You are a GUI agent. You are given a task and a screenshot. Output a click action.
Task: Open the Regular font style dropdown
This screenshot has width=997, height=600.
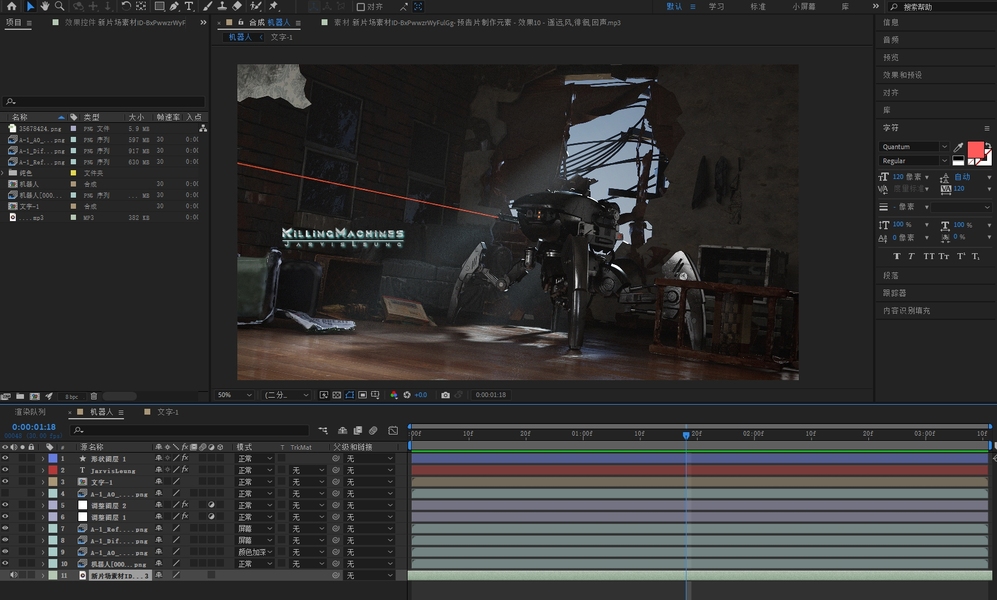tap(914, 161)
